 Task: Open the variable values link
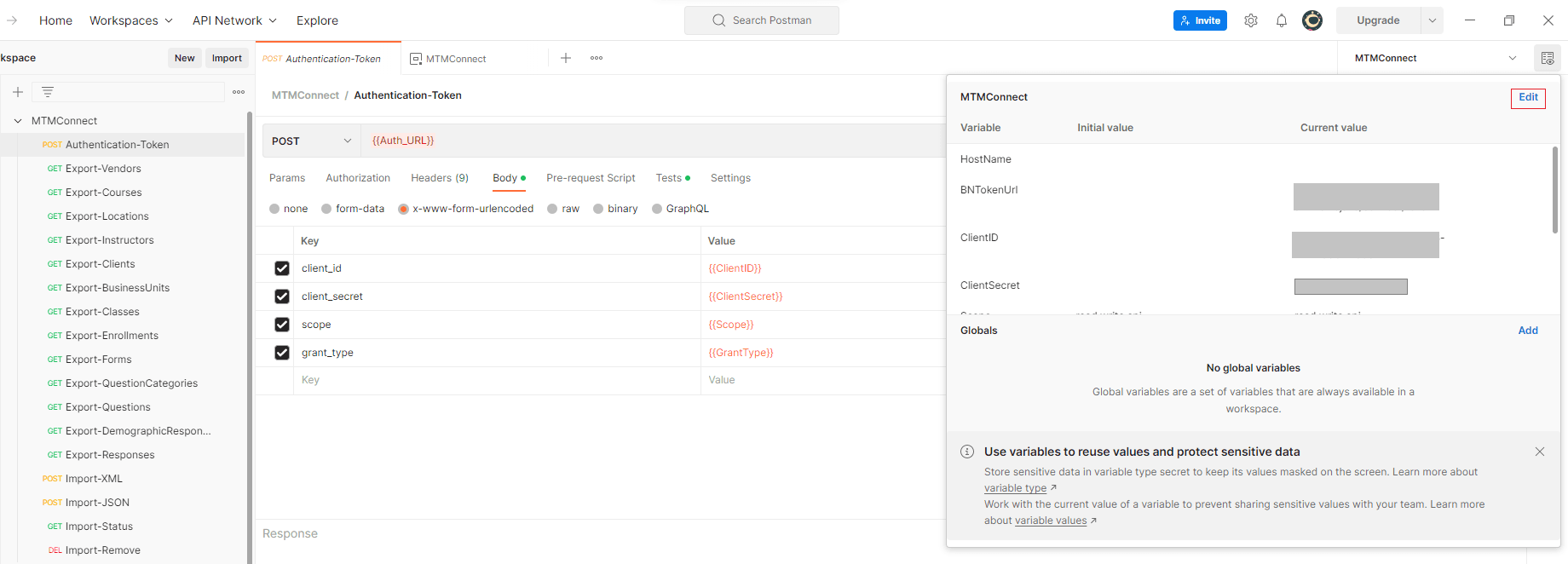coord(1051,521)
